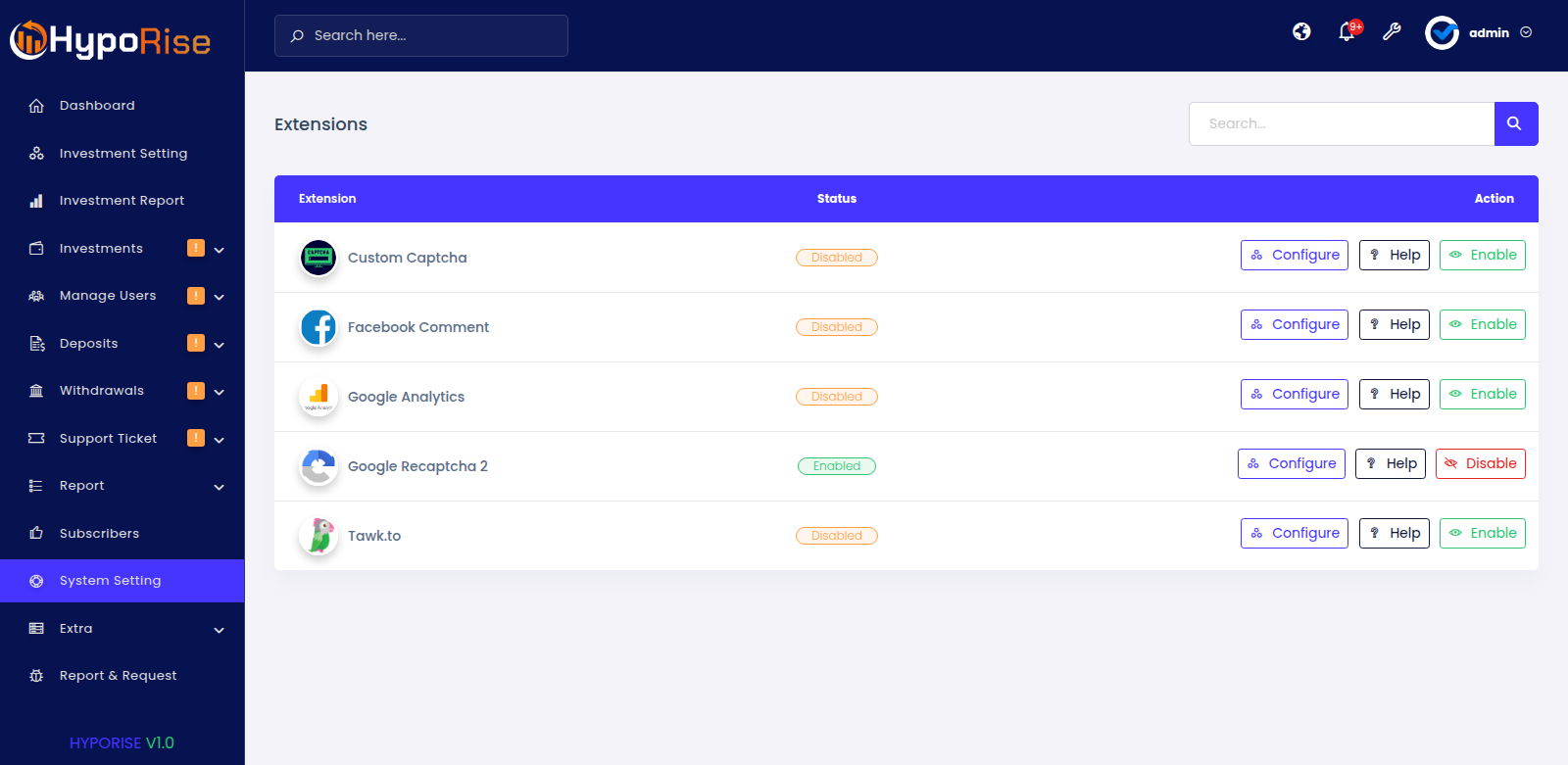
Task: Click the Google Recaptcha 2 logo
Action: tap(318, 466)
